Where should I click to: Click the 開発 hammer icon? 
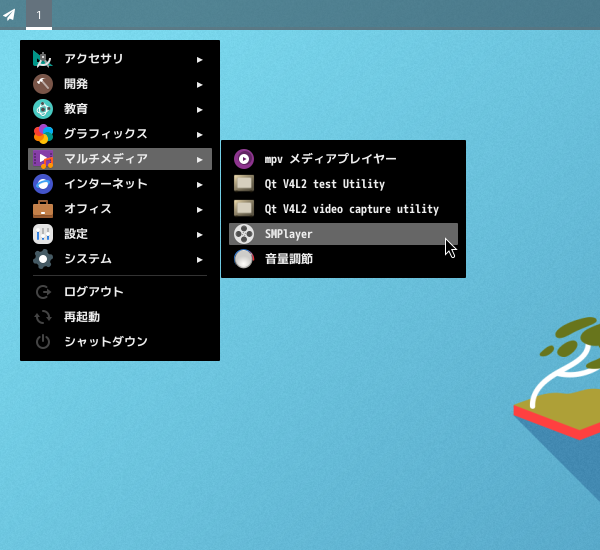click(x=43, y=84)
